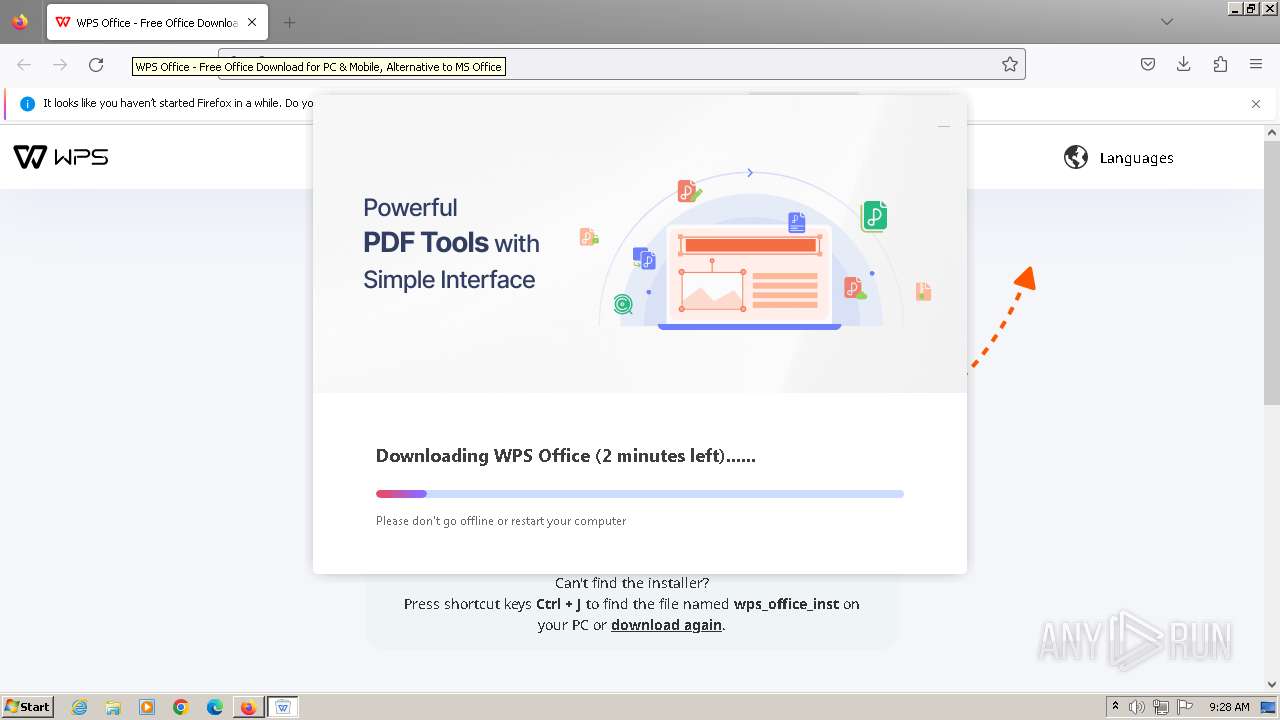Screen dimensions: 1280x720
Task: Select the WPS Office browser tab
Action: [x=157, y=22]
